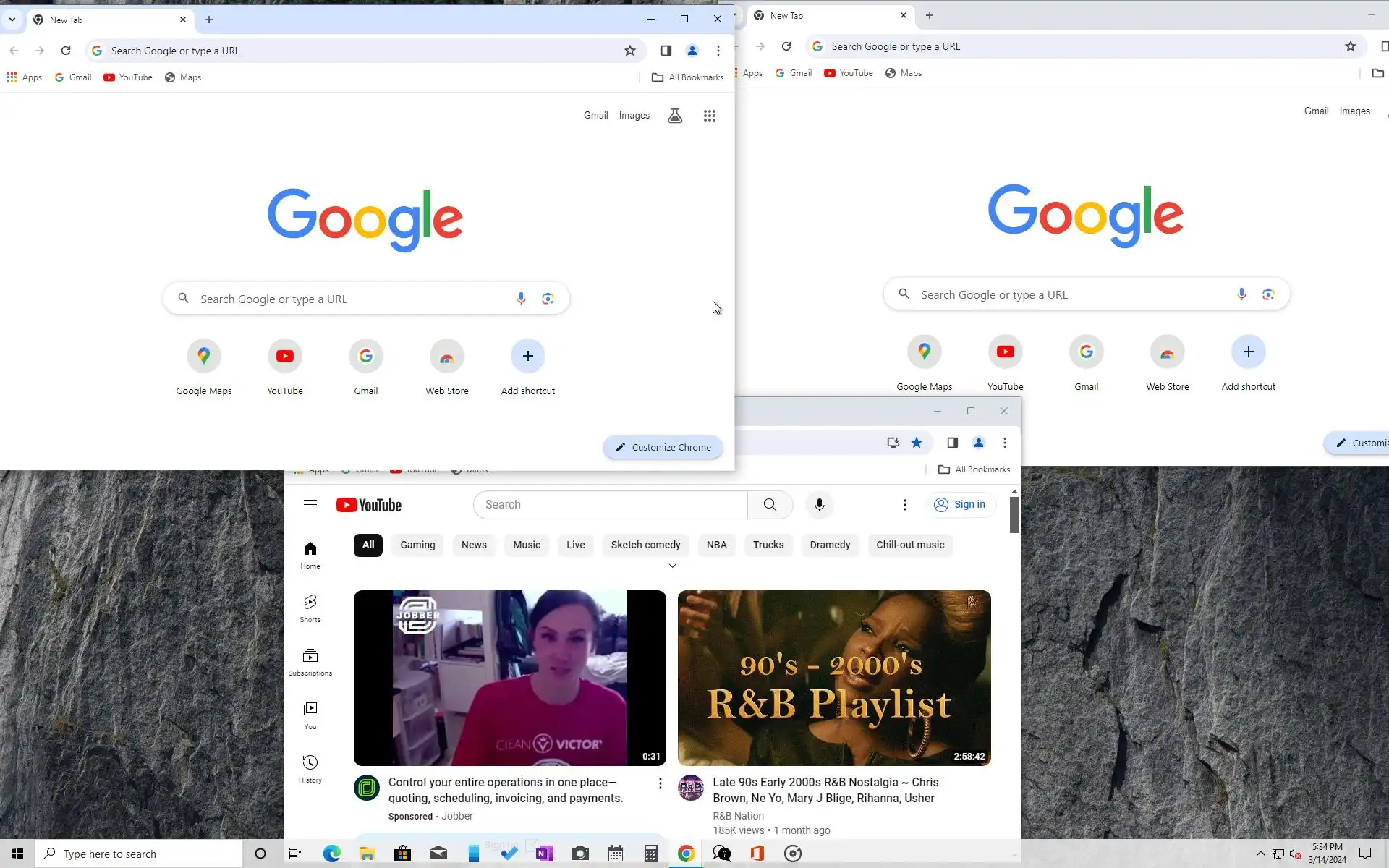
Task: Open the Google apps grid icon
Action: coord(709,116)
